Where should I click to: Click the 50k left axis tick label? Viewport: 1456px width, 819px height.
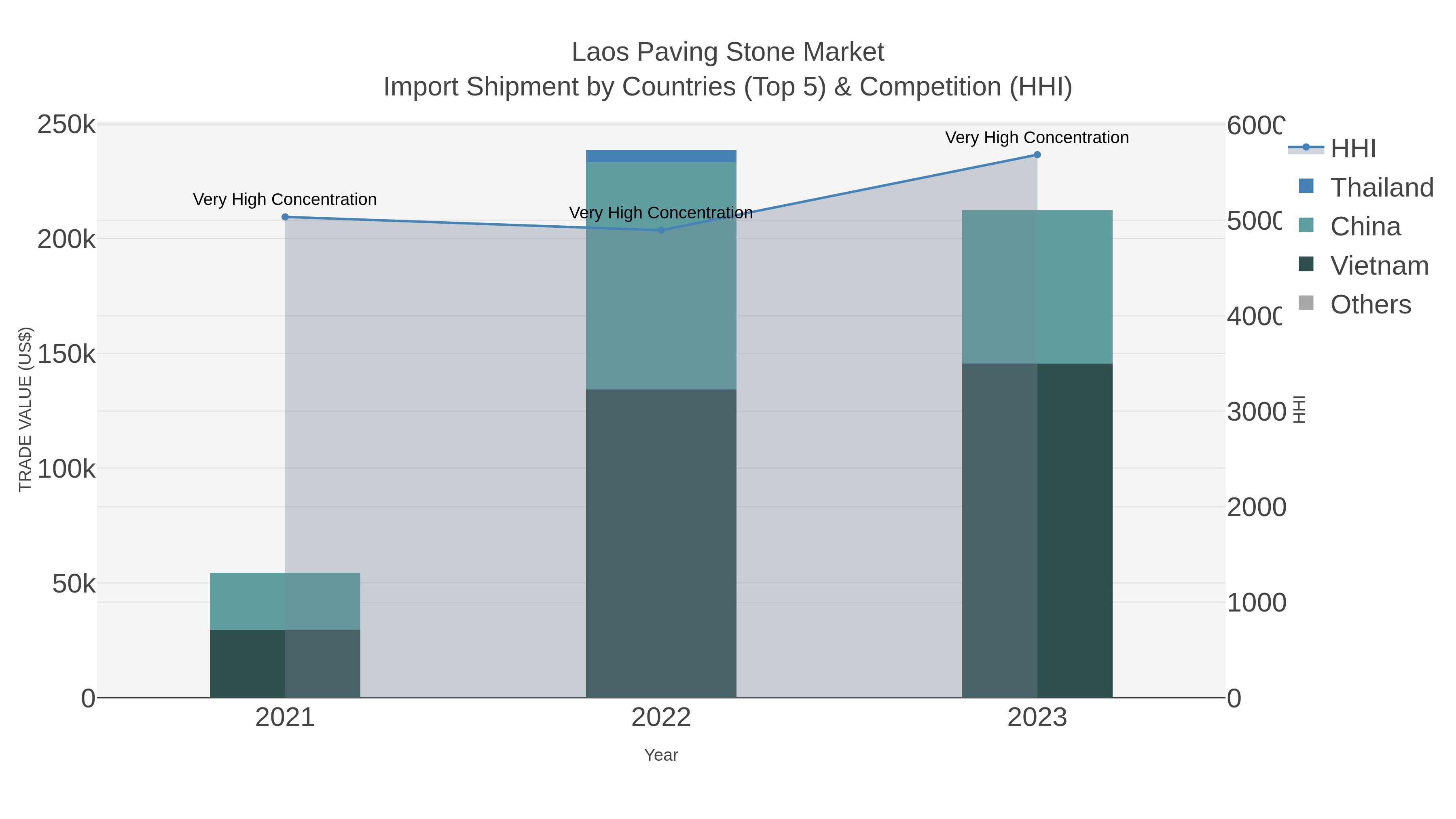coord(74,584)
